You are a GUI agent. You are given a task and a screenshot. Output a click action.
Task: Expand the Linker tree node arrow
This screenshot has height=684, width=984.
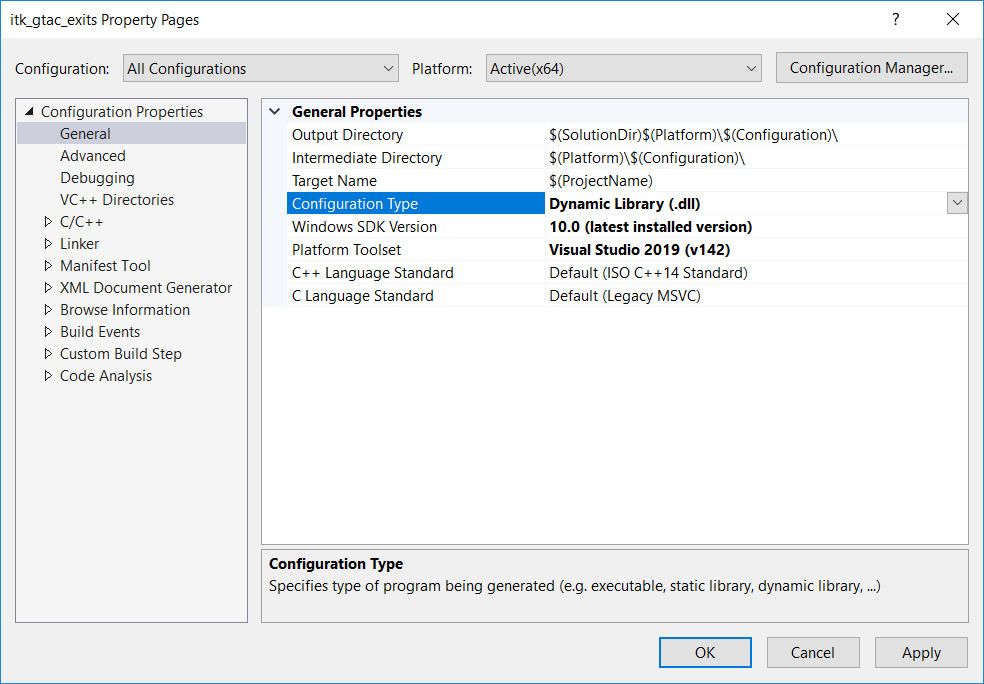point(48,244)
